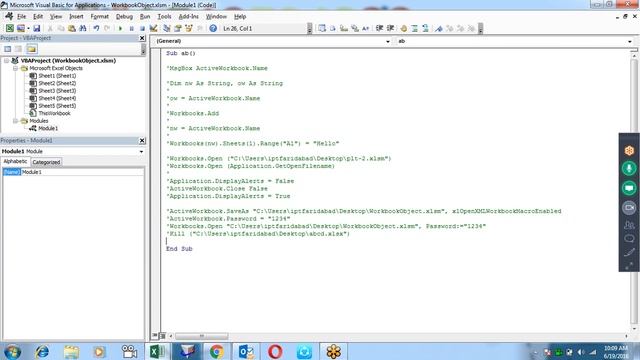Select Sheet4 (Sheet4) in project tree

click(x=57, y=98)
